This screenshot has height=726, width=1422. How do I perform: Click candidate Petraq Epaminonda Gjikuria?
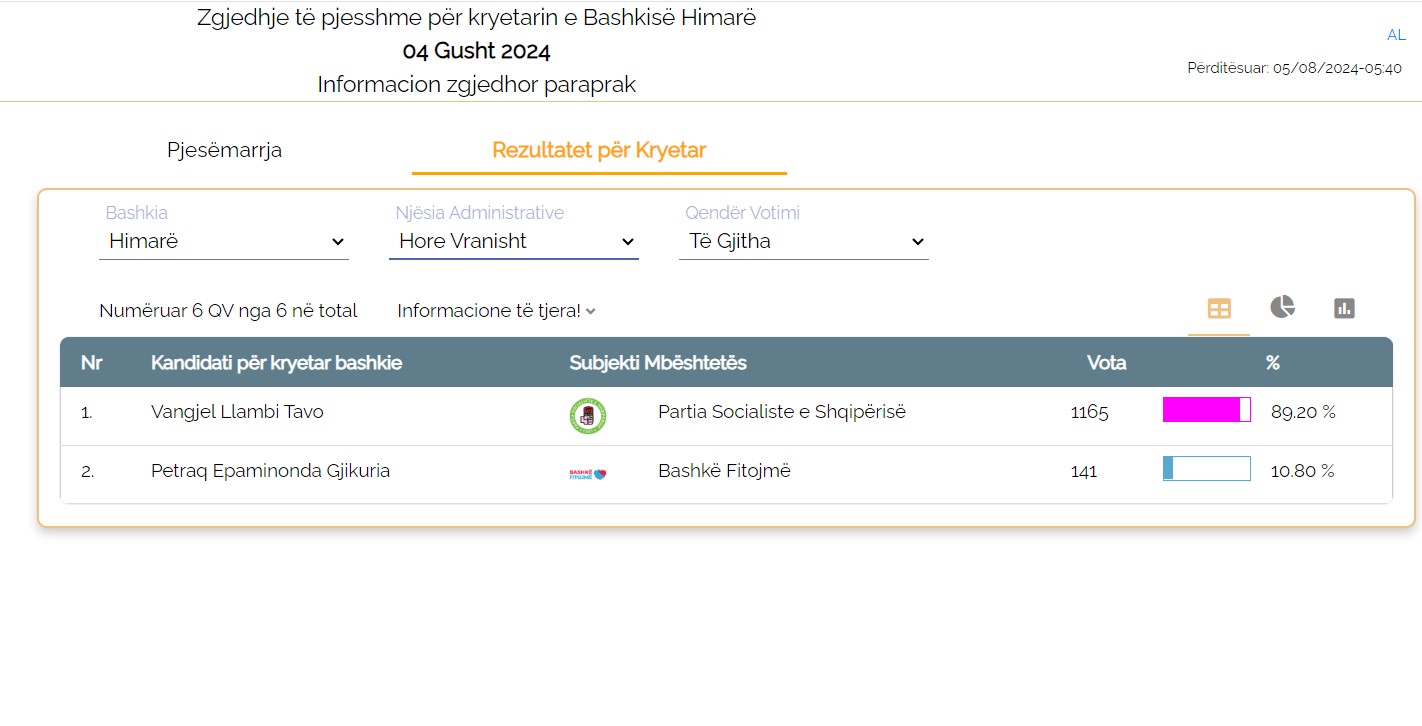click(270, 471)
